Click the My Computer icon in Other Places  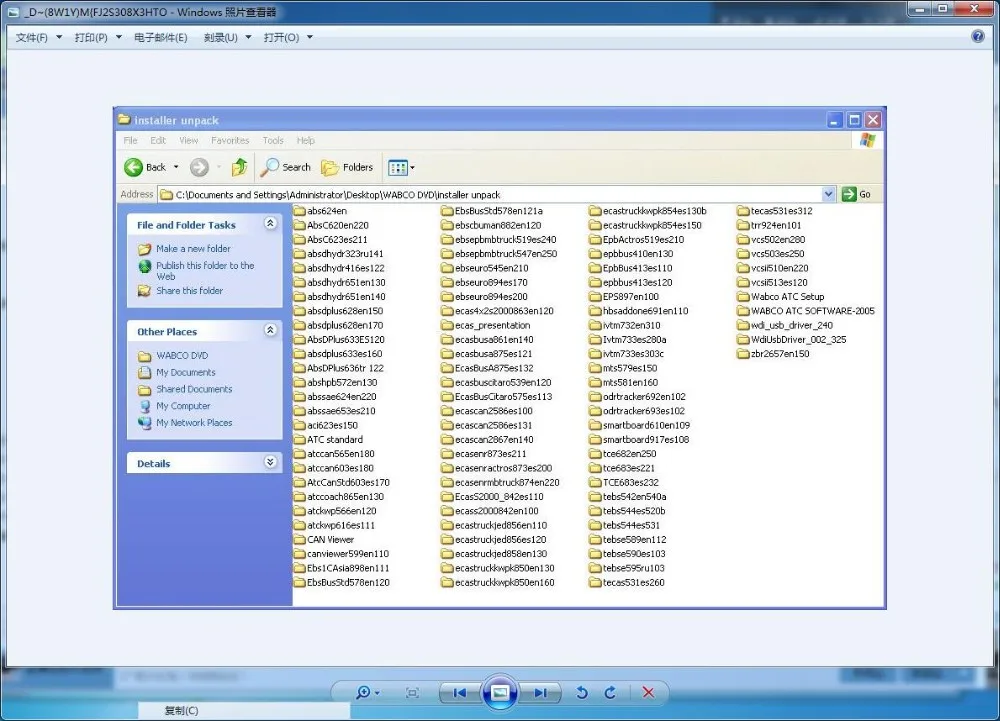coord(145,406)
